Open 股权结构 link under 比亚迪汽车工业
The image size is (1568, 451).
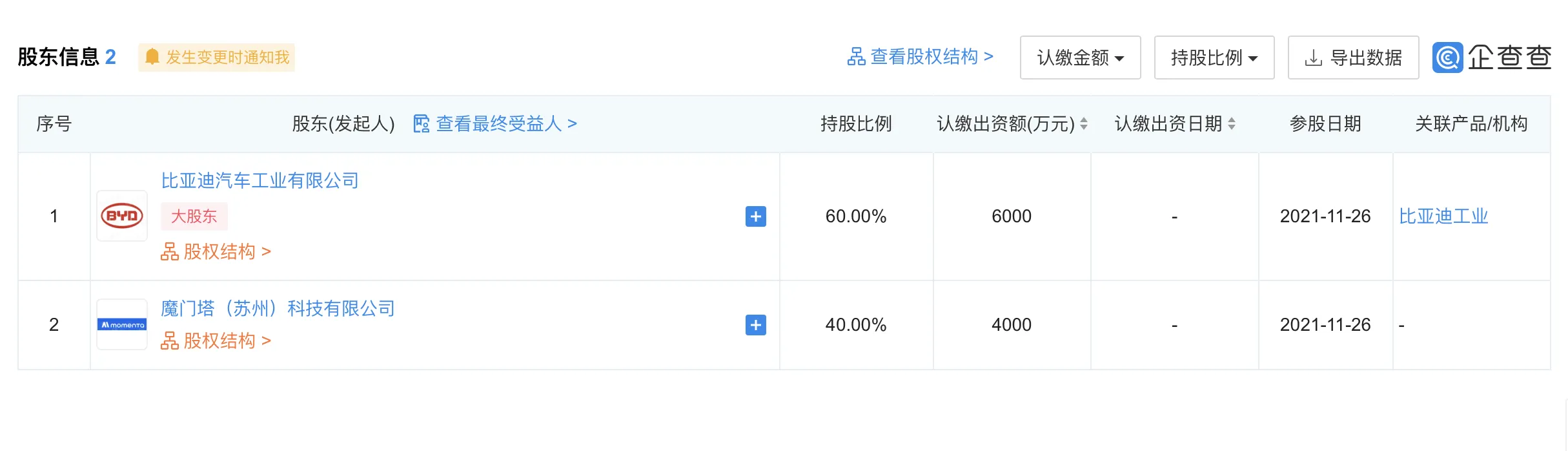click(216, 251)
